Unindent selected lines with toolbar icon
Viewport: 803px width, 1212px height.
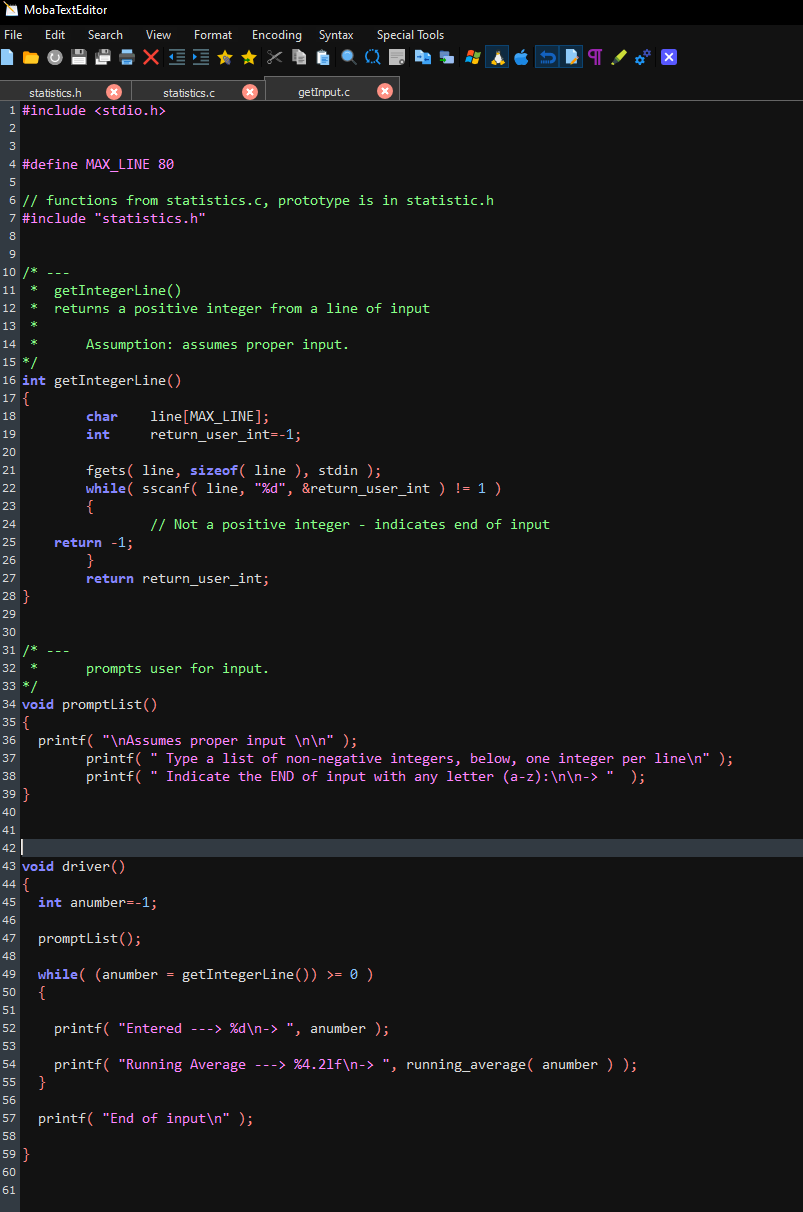tap(177, 57)
